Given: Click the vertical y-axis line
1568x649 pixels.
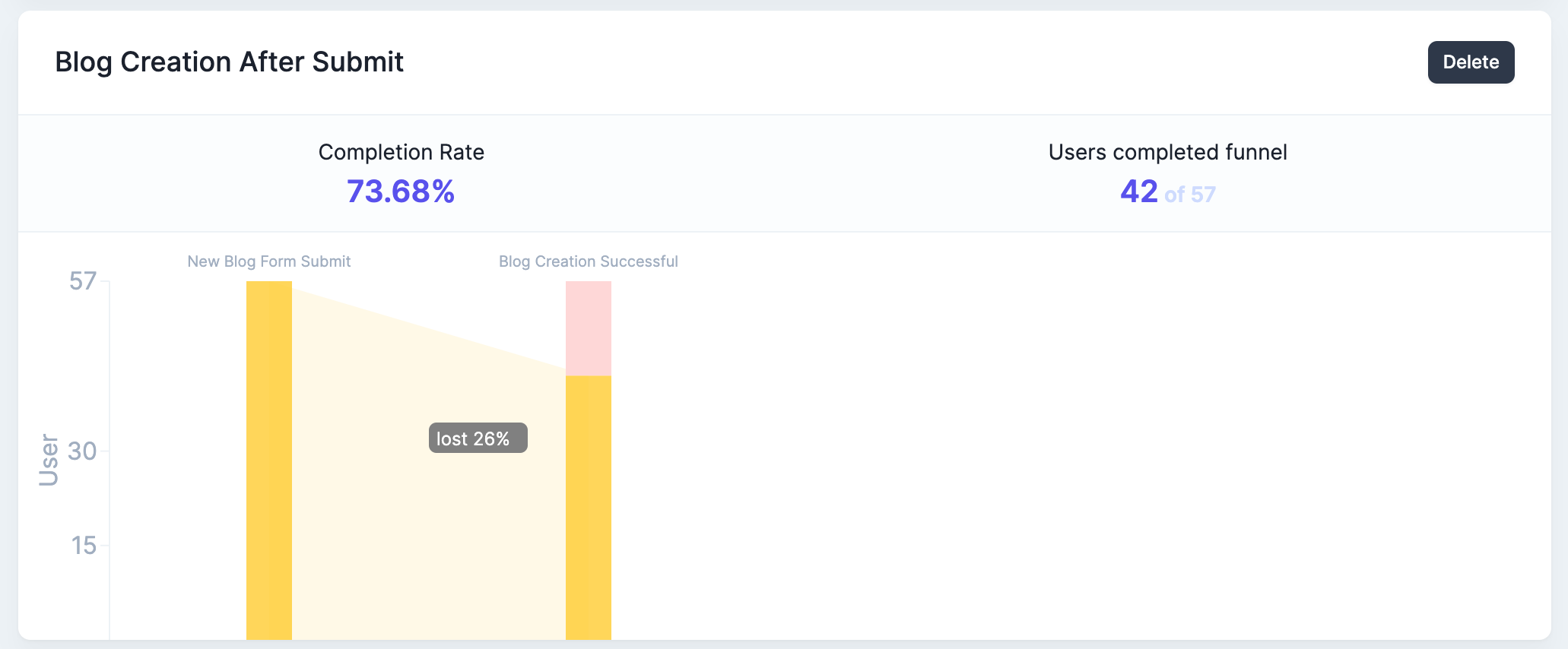Looking at the screenshot, I should click(110, 461).
